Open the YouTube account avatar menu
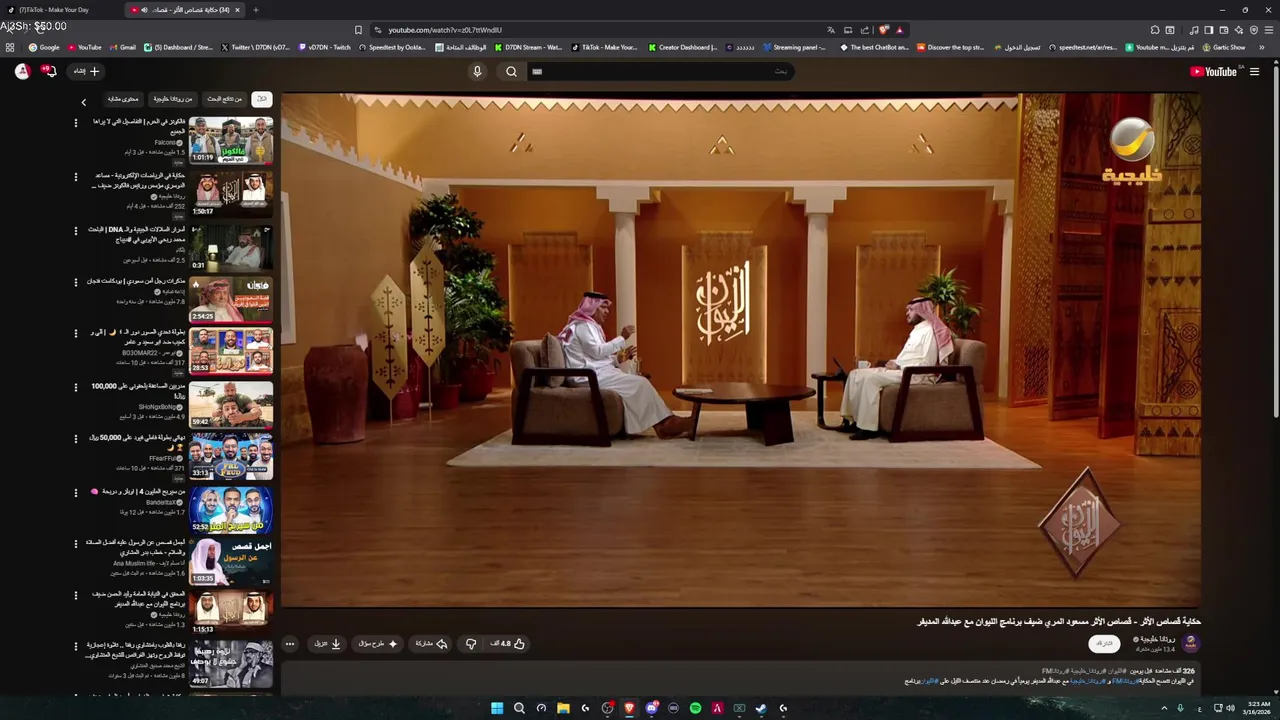This screenshot has height=720, width=1280. (x=22, y=71)
